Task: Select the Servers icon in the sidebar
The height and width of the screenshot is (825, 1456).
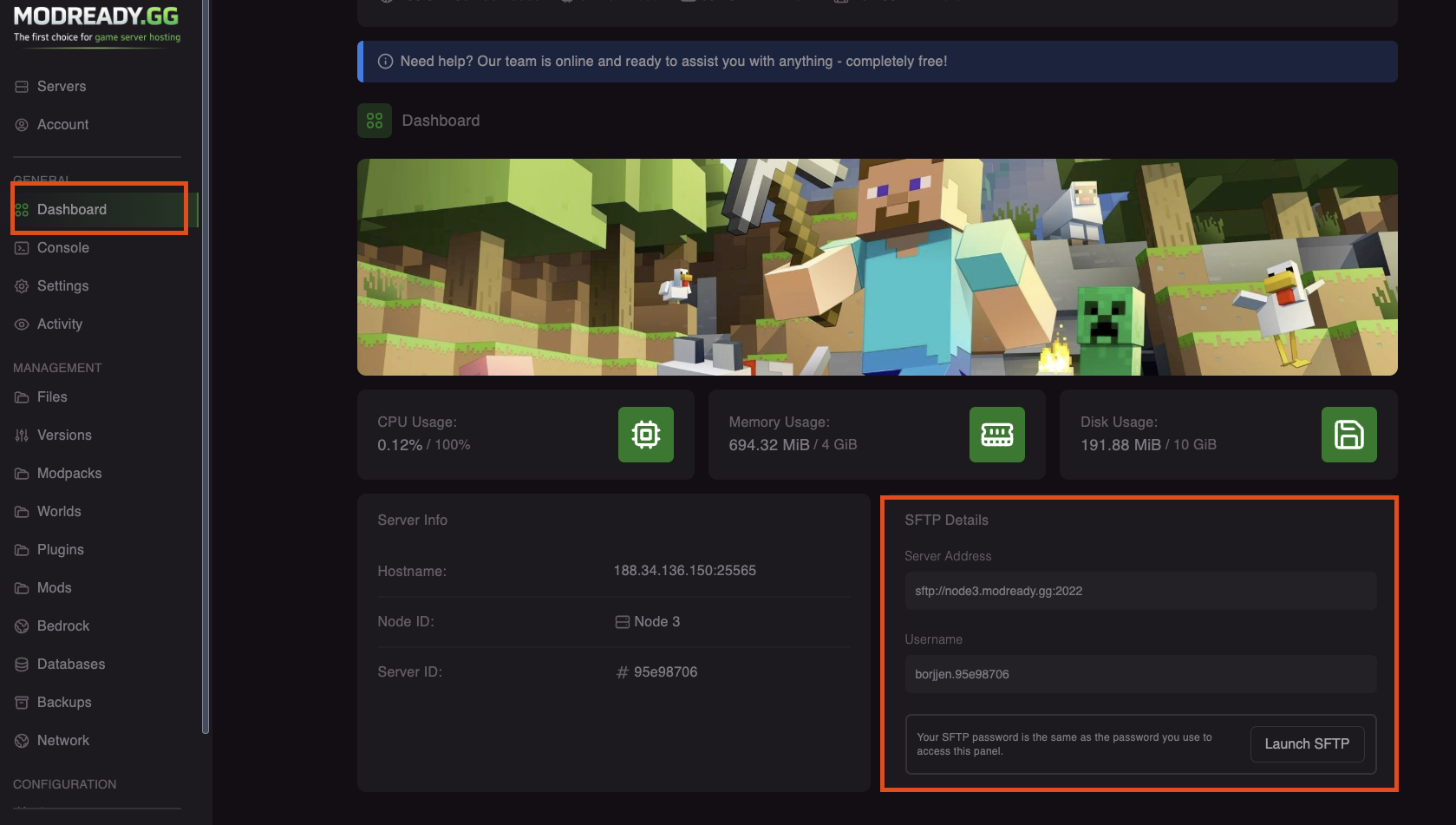Action: click(21, 86)
